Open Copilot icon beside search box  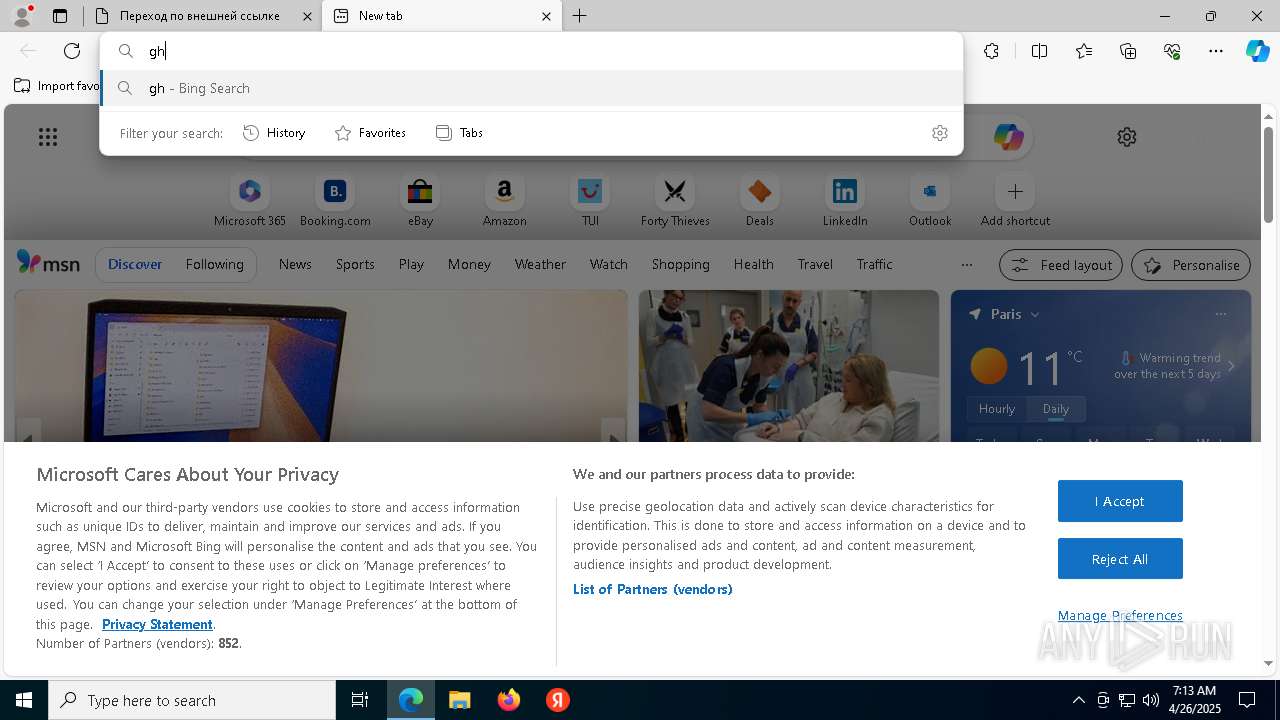1008,137
